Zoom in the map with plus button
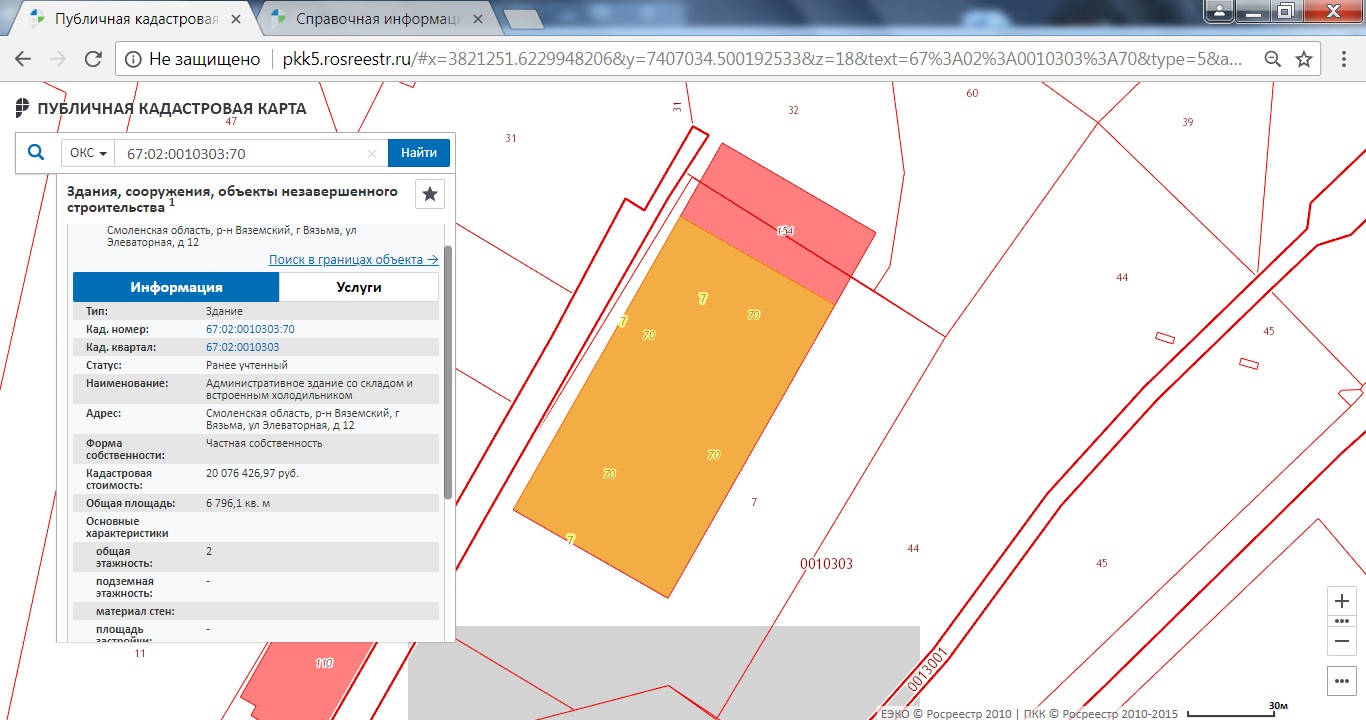Viewport: 1366px width, 720px height. [1342, 601]
